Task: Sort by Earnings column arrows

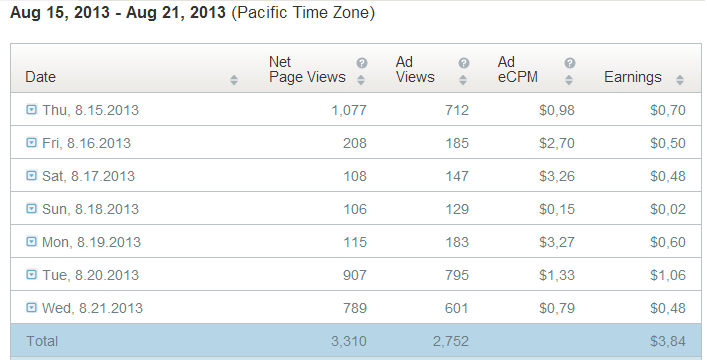Action: 679,80
